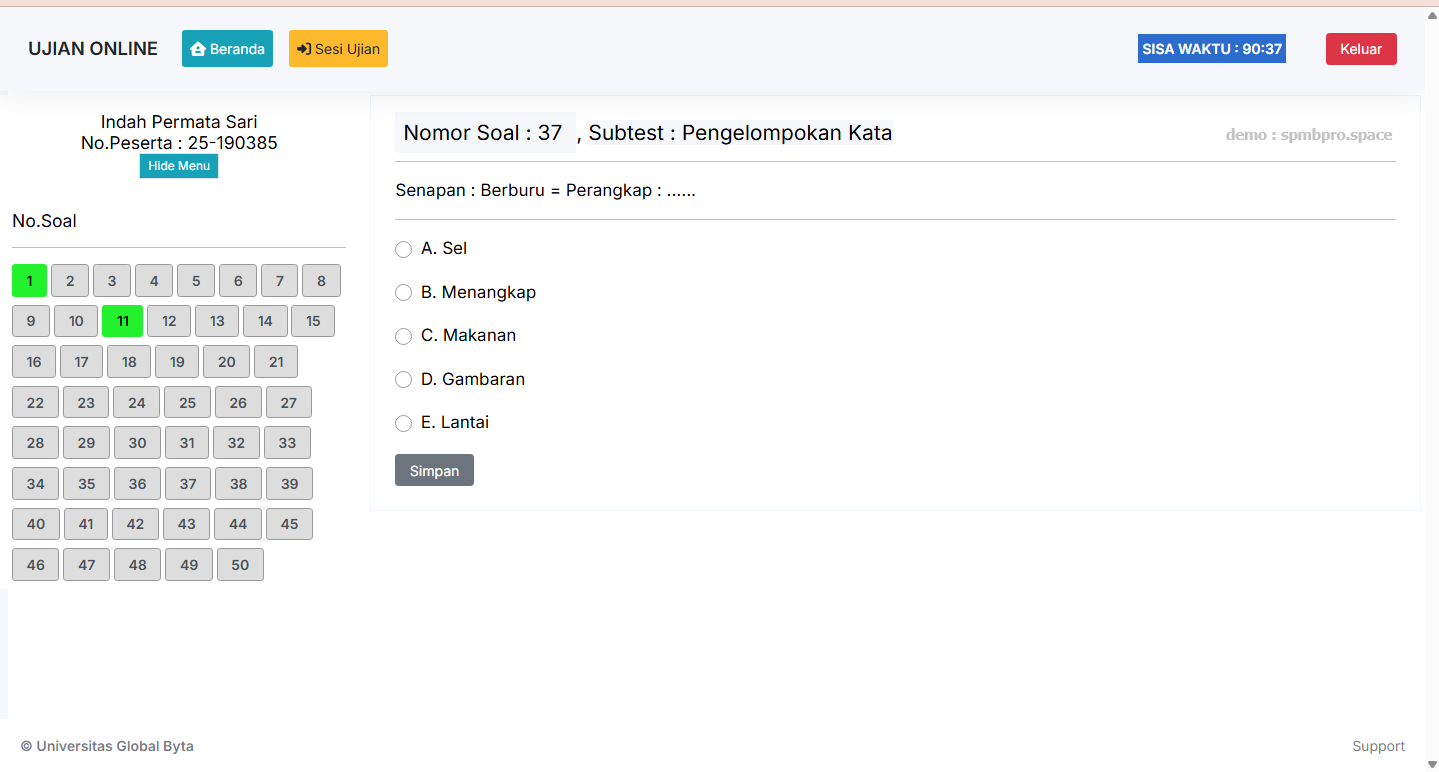This screenshot has height=772, width=1439.
Task: Open Sesi Ujian from the top bar
Action: (x=338, y=48)
